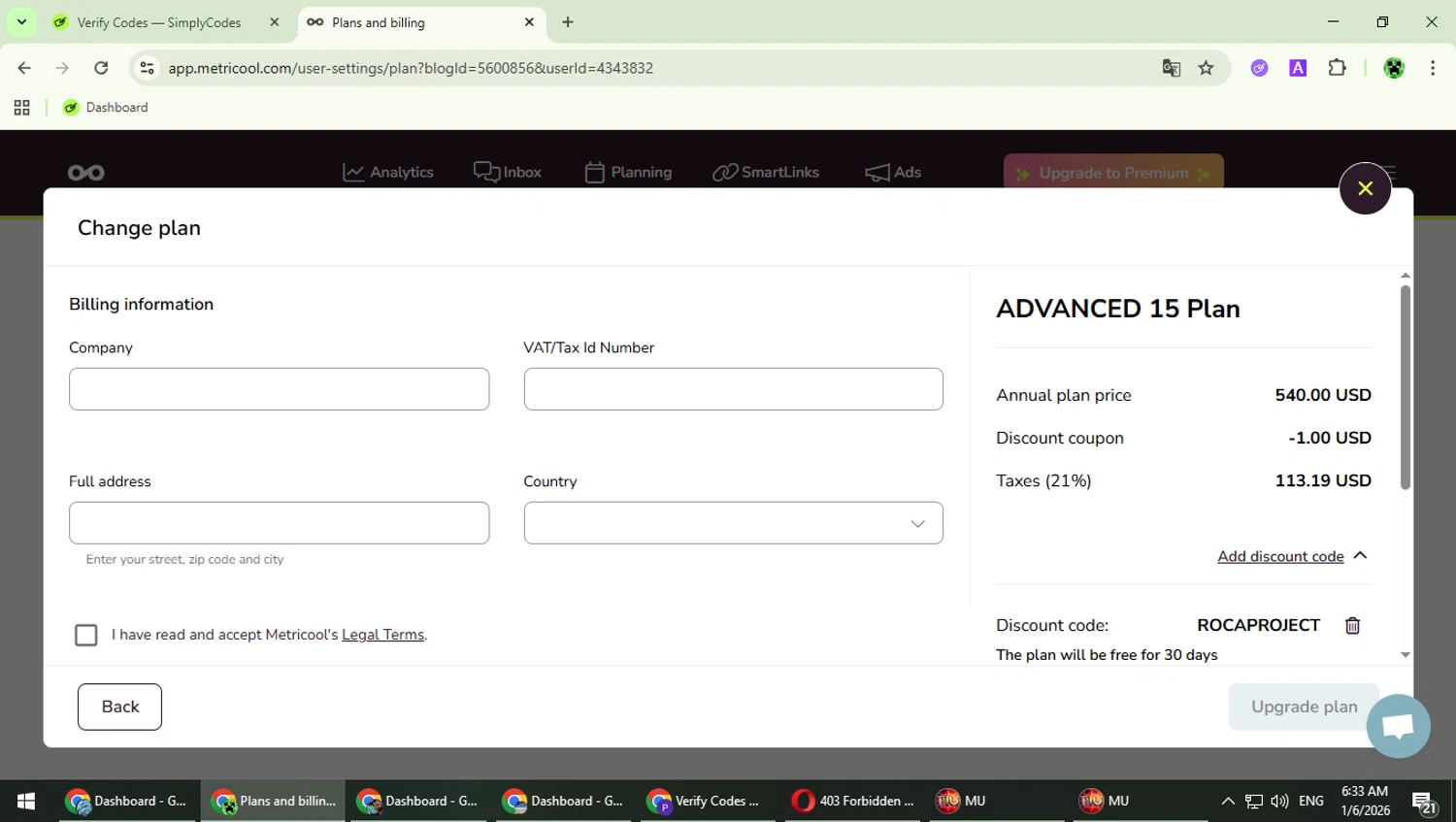This screenshot has height=822, width=1456.
Task: Open the Chrome profile avatar
Action: coord(1394,68)
